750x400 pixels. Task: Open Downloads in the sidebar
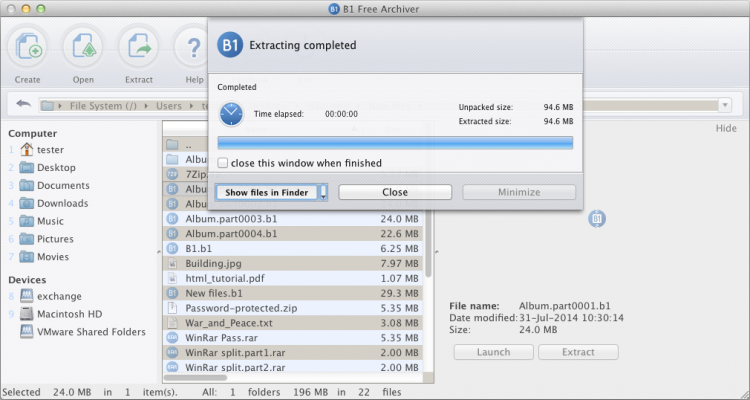(x=64, y=203)
